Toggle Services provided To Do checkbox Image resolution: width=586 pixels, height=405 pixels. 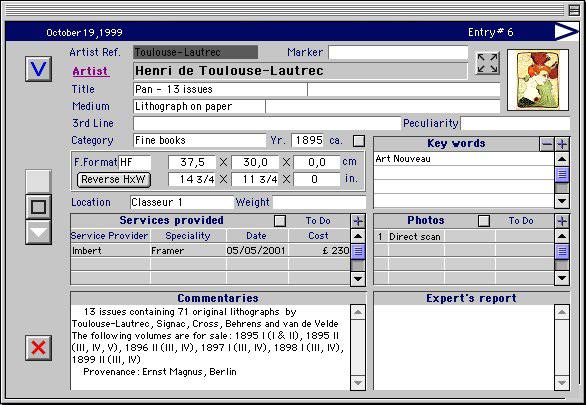280,221
